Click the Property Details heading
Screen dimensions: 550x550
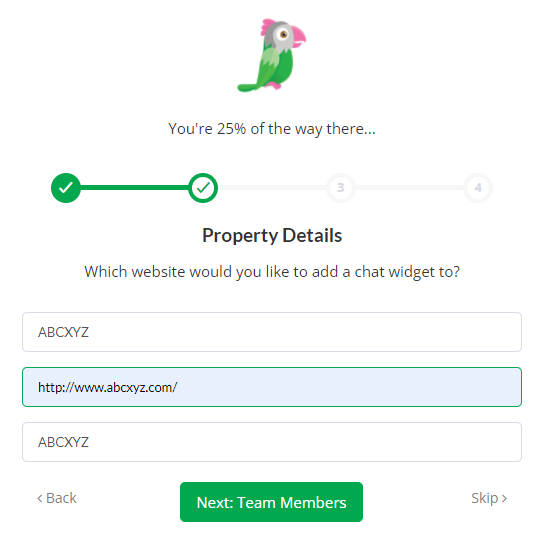tap(272, 235)
